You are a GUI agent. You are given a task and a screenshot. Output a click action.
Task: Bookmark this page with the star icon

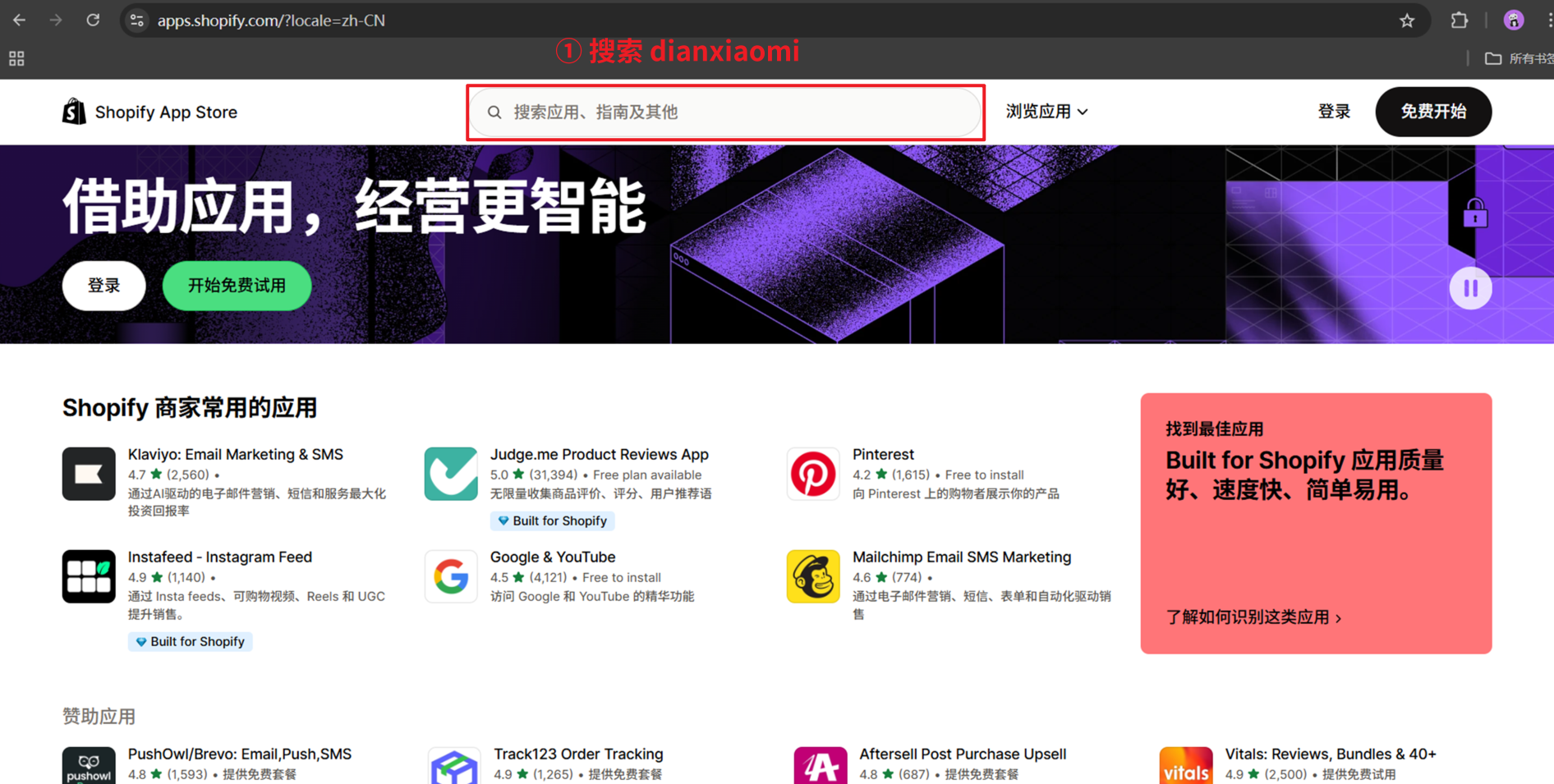click(1407, 21)
